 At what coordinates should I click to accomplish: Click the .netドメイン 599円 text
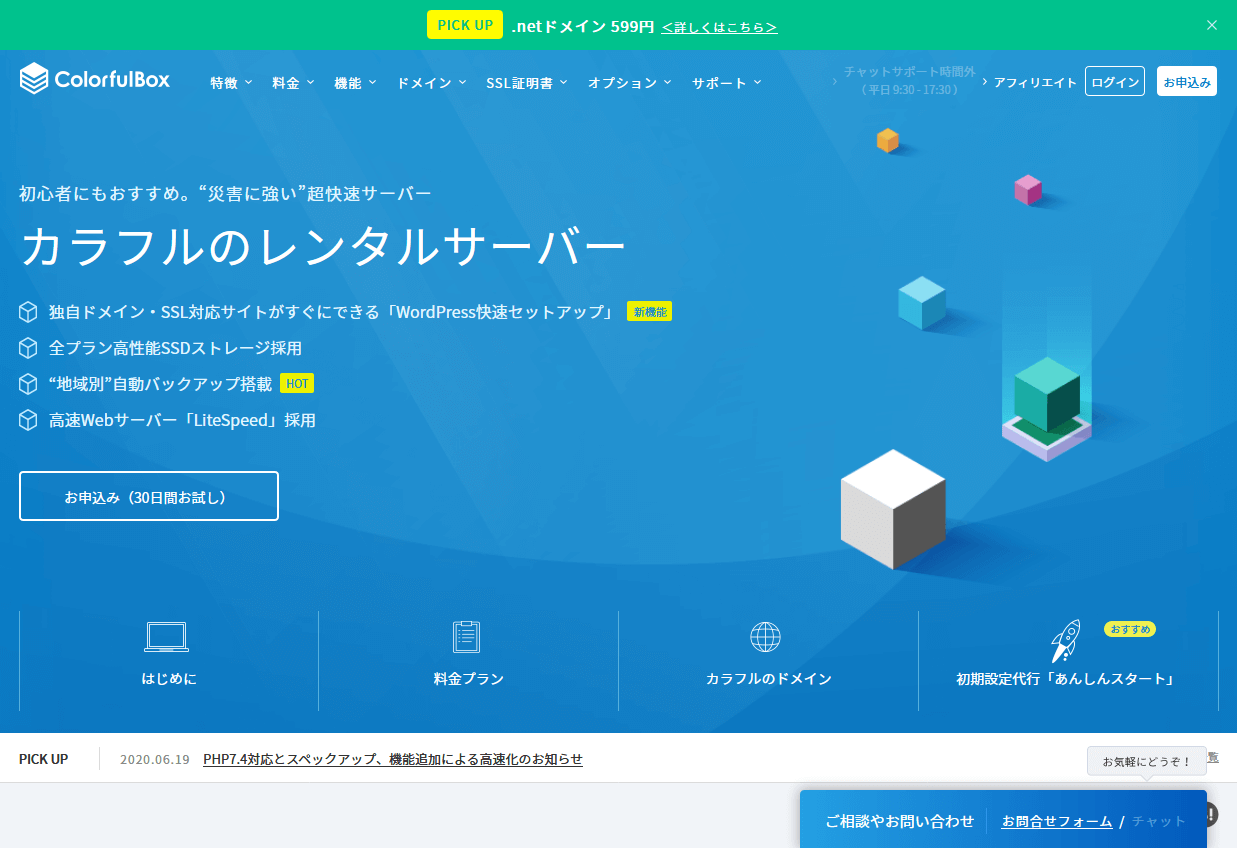(x=583, y=27)
